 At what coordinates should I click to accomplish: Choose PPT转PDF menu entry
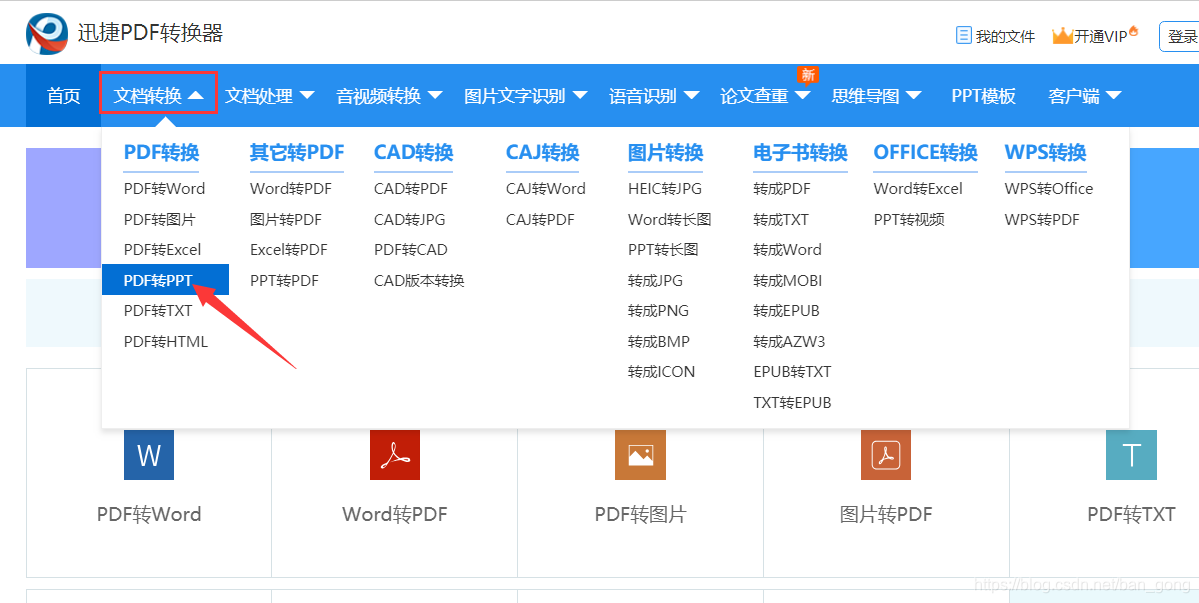pos(284,280)
